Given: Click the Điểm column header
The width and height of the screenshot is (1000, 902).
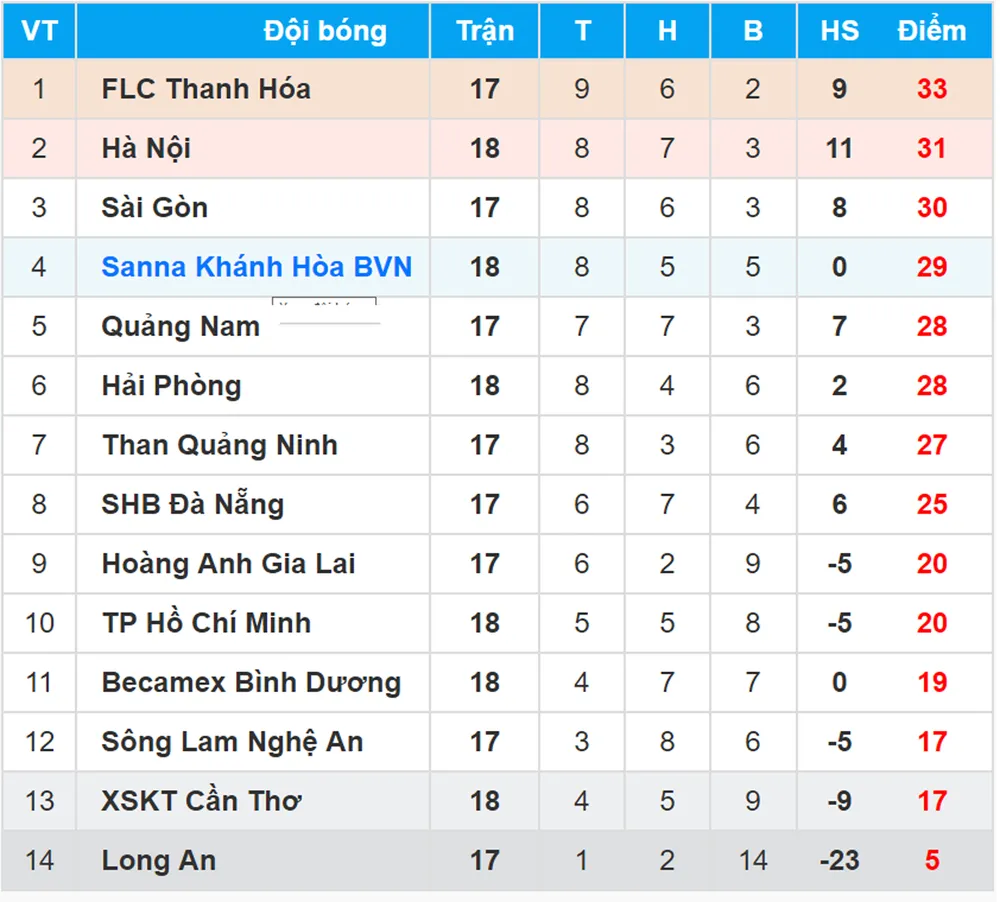Looking at the screenshot, I should tap(932, 31).
